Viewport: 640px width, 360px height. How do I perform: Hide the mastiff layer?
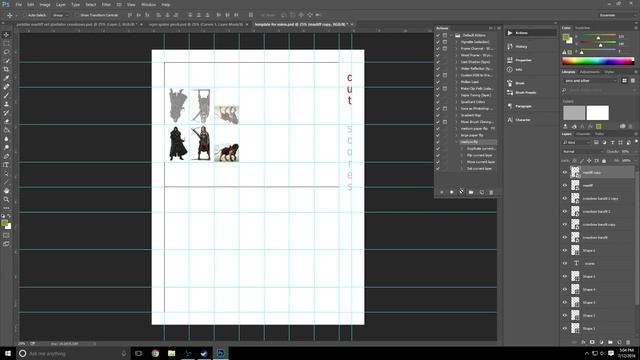point(565,185)
